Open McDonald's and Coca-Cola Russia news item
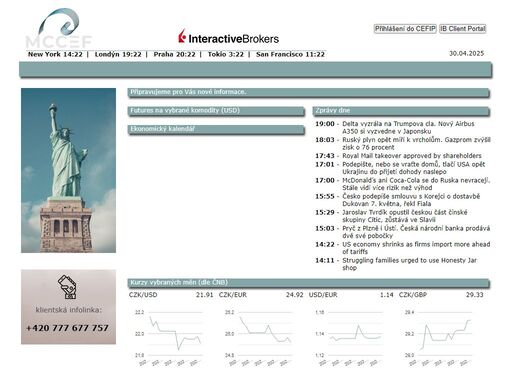The image size is (512, 384). click(416, 184)
